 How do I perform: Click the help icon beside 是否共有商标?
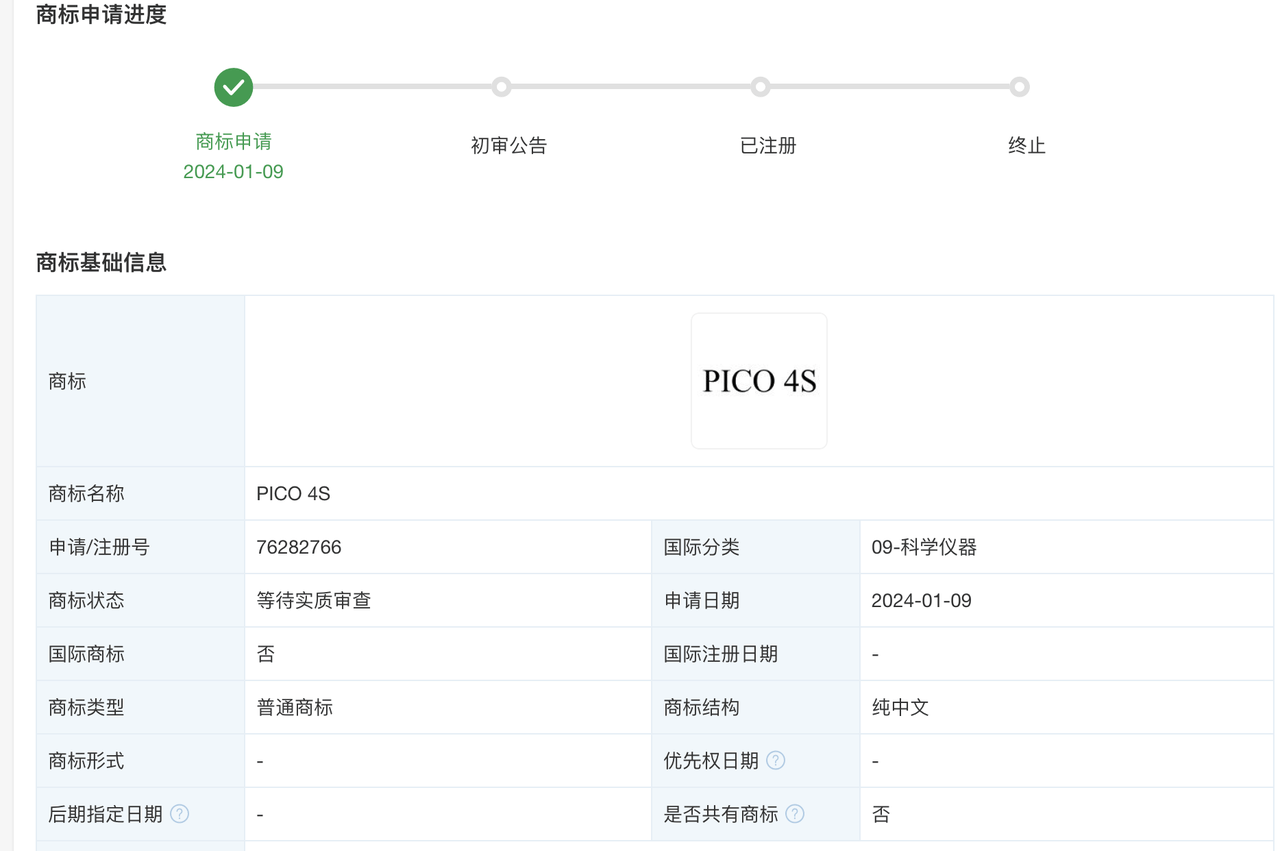click(794, 814)
